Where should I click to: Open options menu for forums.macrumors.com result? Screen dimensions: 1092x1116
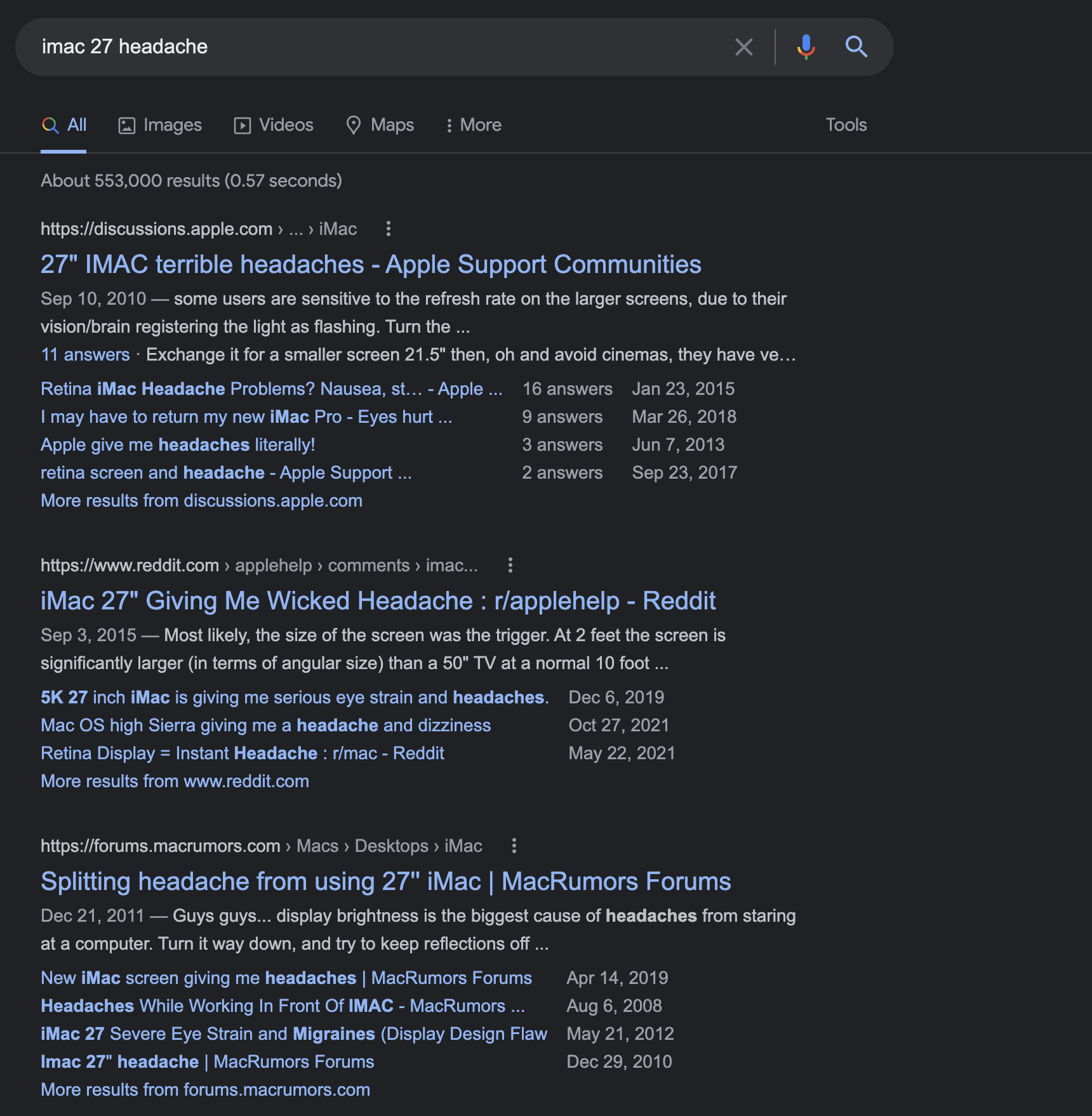click(514, 846)
